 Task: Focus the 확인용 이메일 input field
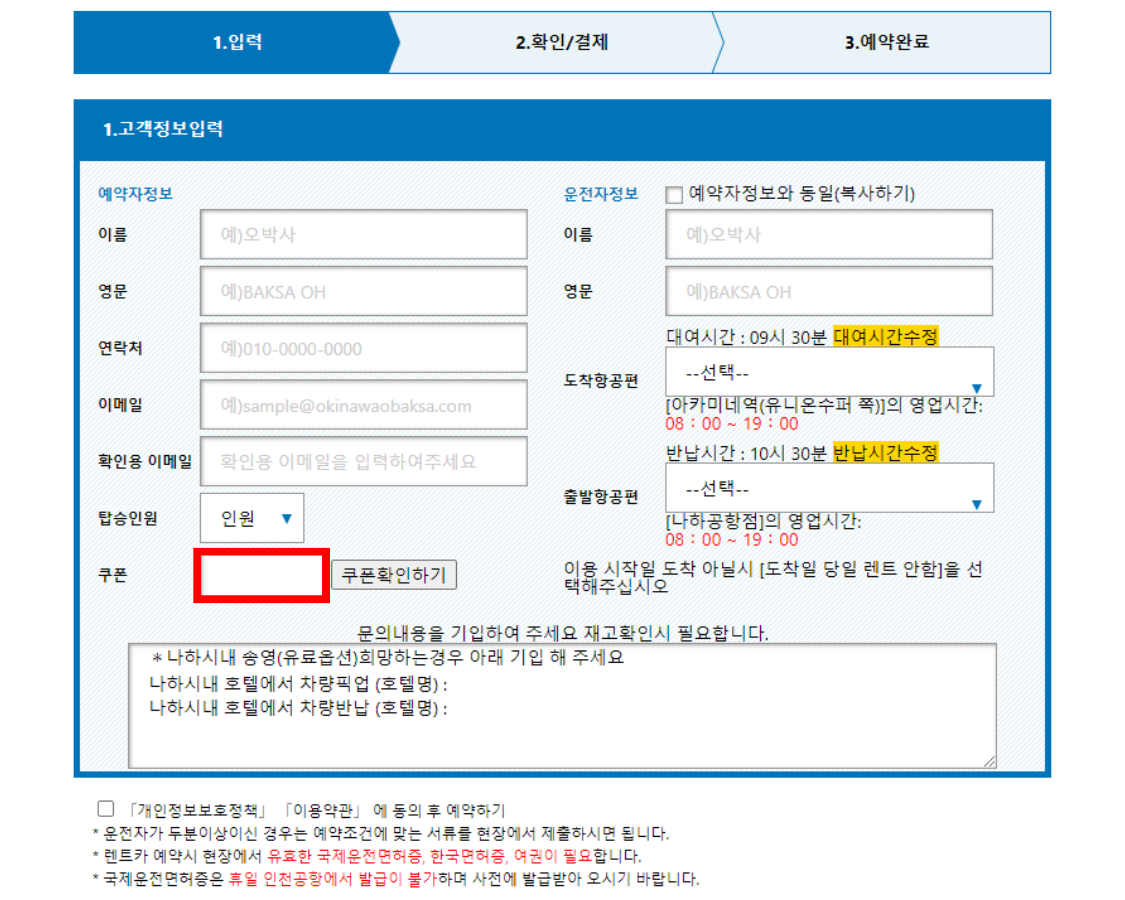pyautogui.click(x=363, y=462)
